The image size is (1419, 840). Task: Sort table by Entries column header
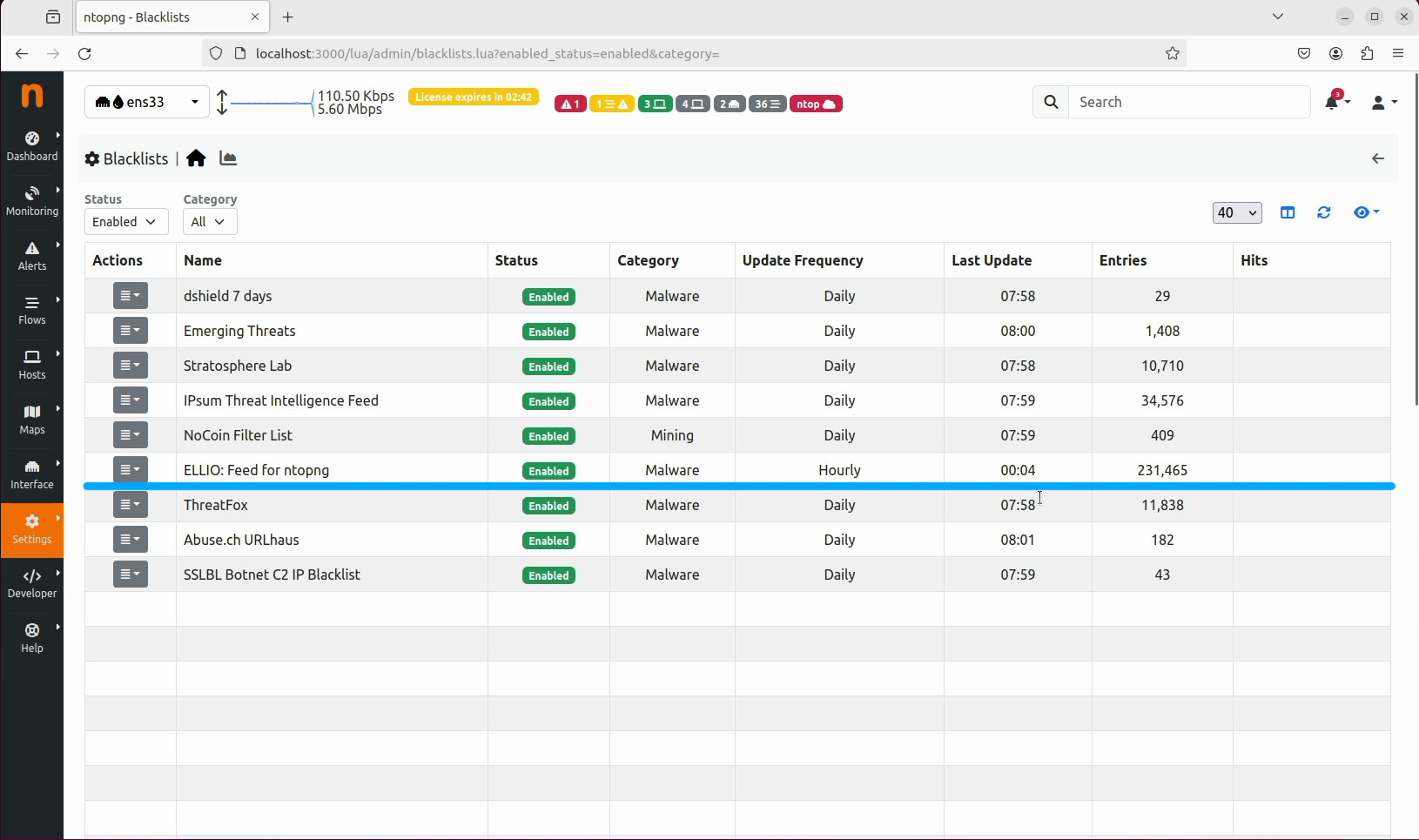click(x=1123, y=260)
